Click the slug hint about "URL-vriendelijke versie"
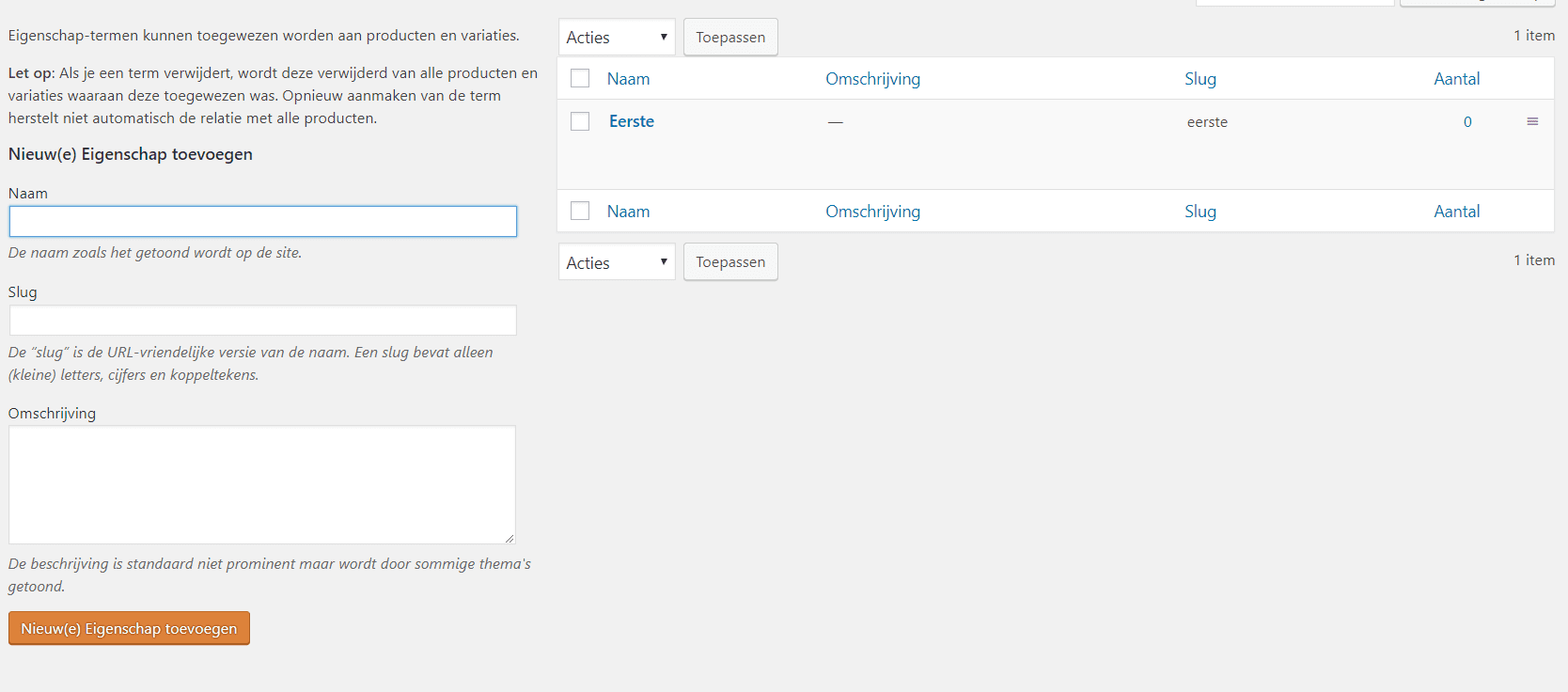This screenshot has width=1568, height=692. point(251,364)
